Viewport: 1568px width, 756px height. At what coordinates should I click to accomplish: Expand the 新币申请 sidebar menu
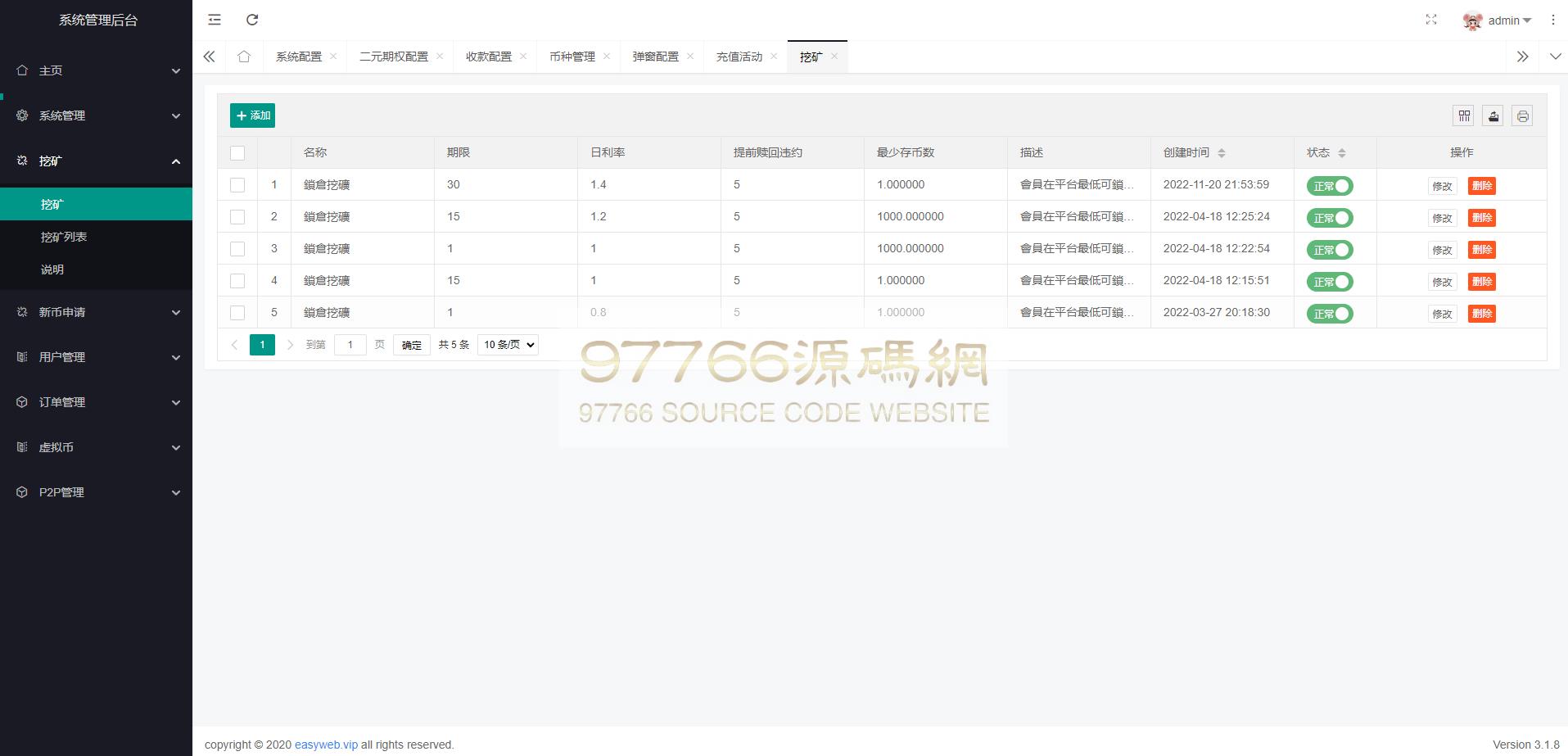tap(96, 312)
